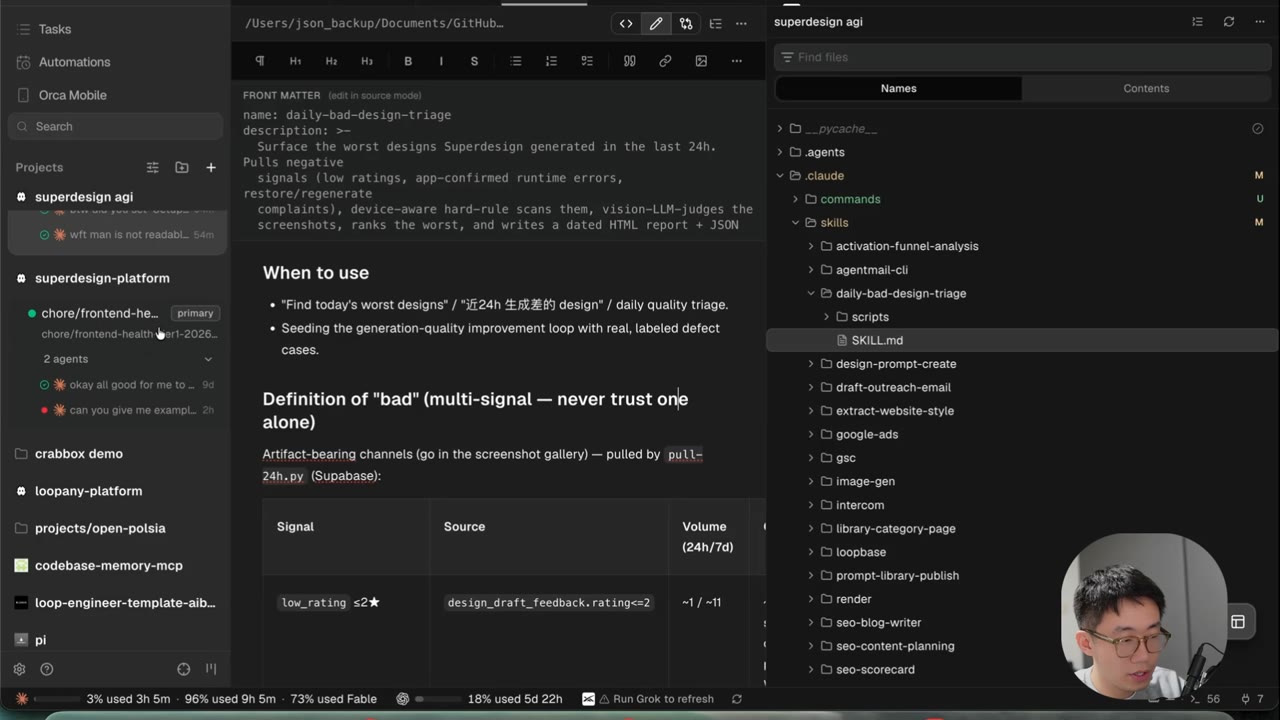Screen dimensions: 1280x720
Task: Click the sidebar Search field
Action: [115, 127]
